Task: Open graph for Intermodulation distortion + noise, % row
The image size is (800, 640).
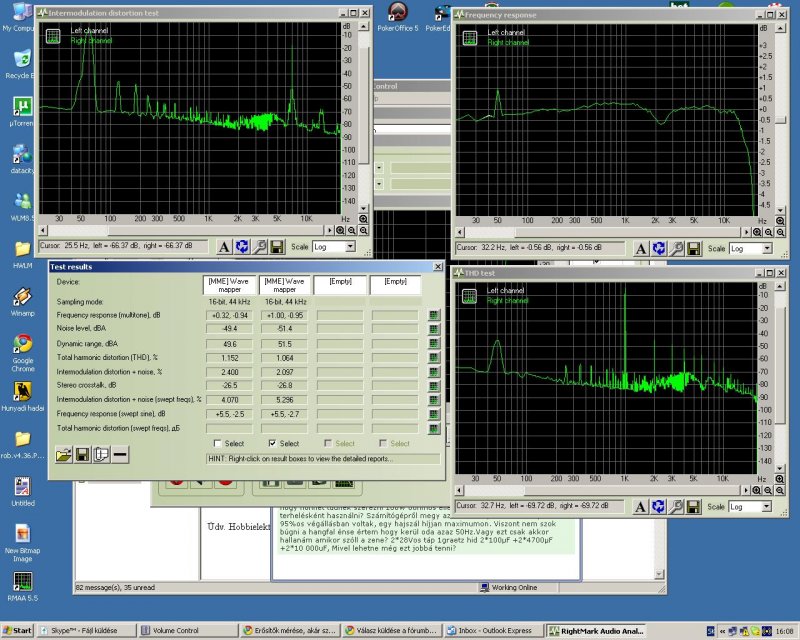Action: click(434, 372)
